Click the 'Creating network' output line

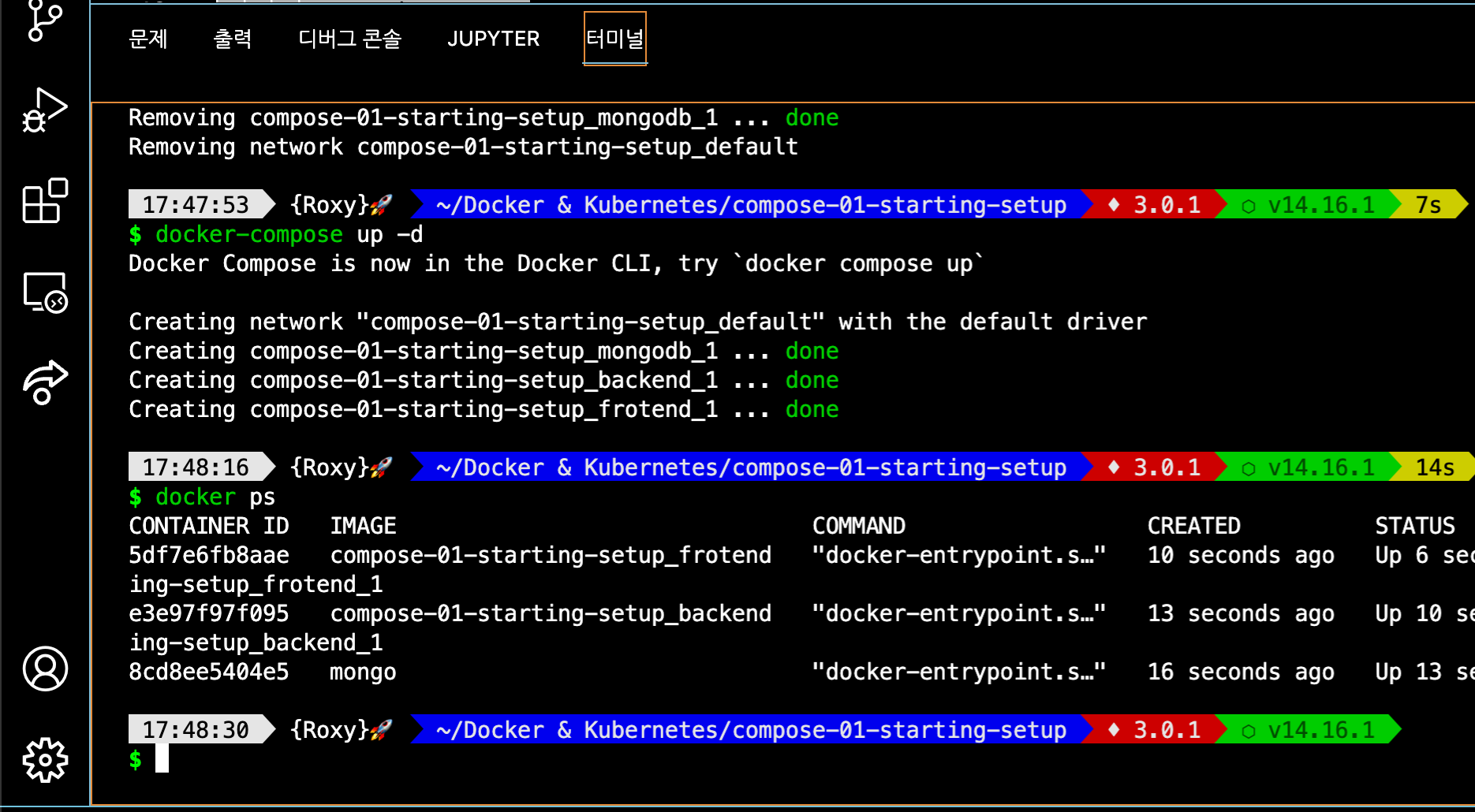point(638,322)
